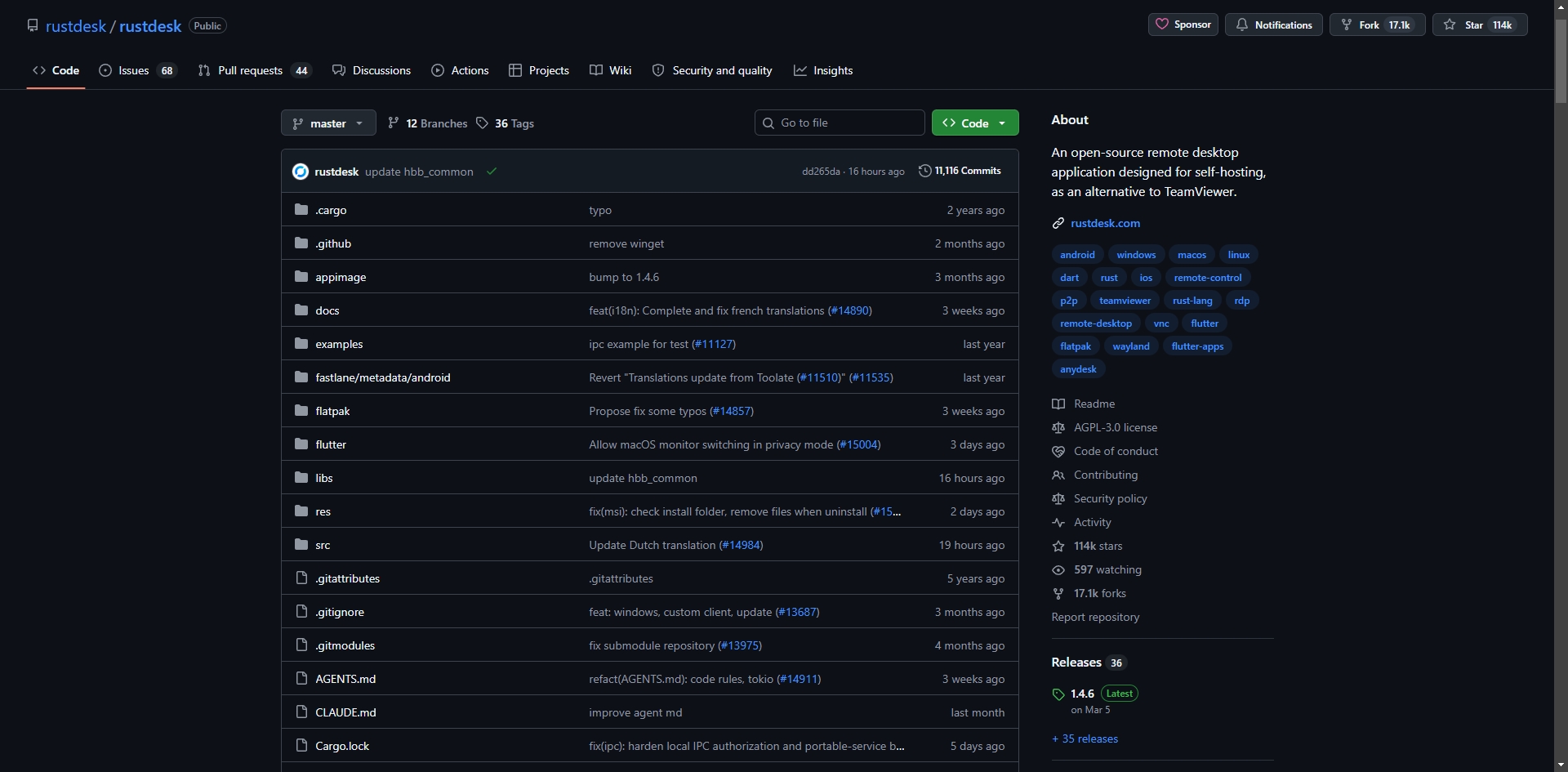Click the rustdesk avatar in commit bar
Screen dimensions: 1568x772
pyautogui.click(x=301, y=172)
